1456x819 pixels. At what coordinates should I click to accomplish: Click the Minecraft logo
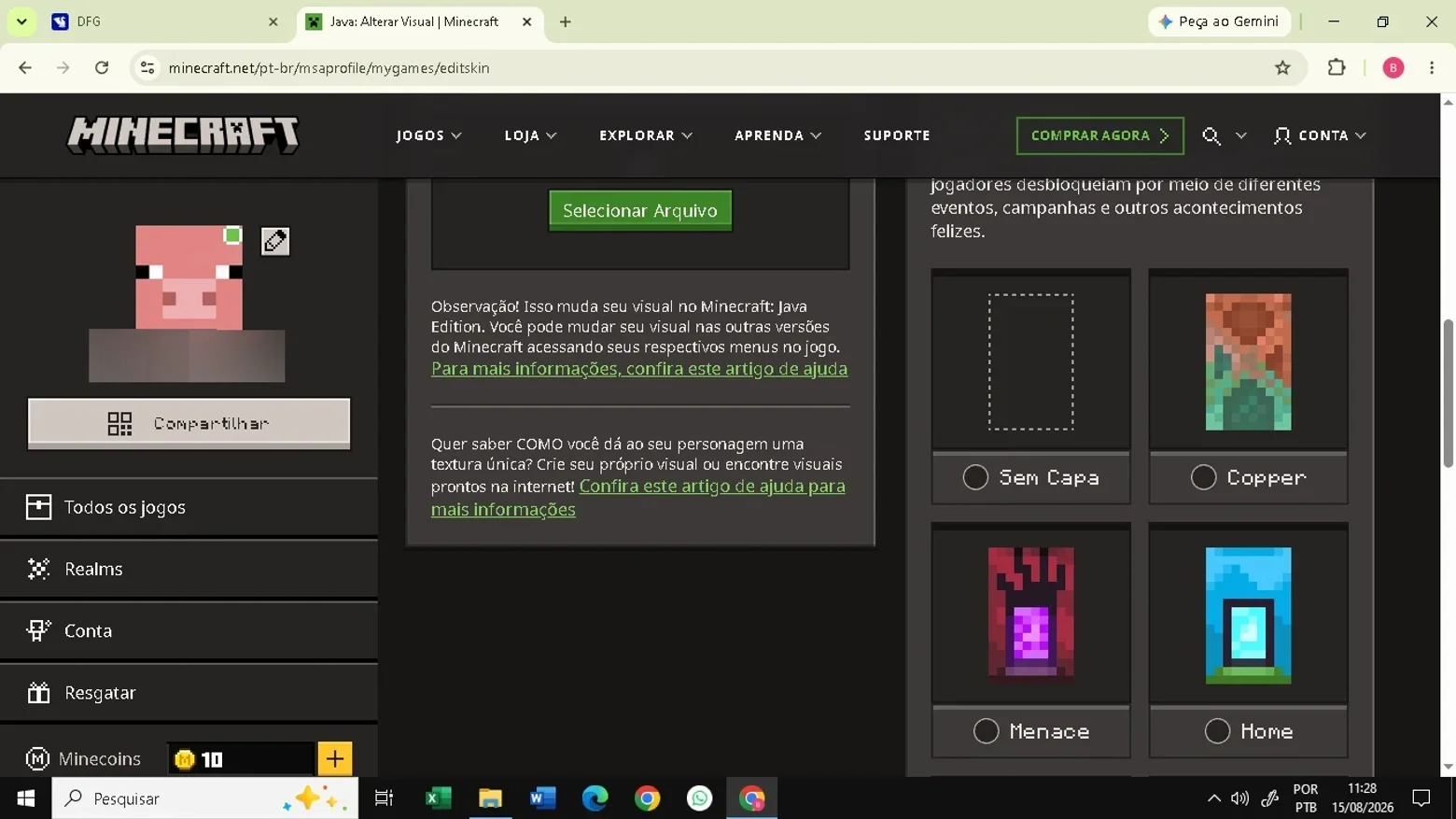pyautogui.click(x=183, y=135)
